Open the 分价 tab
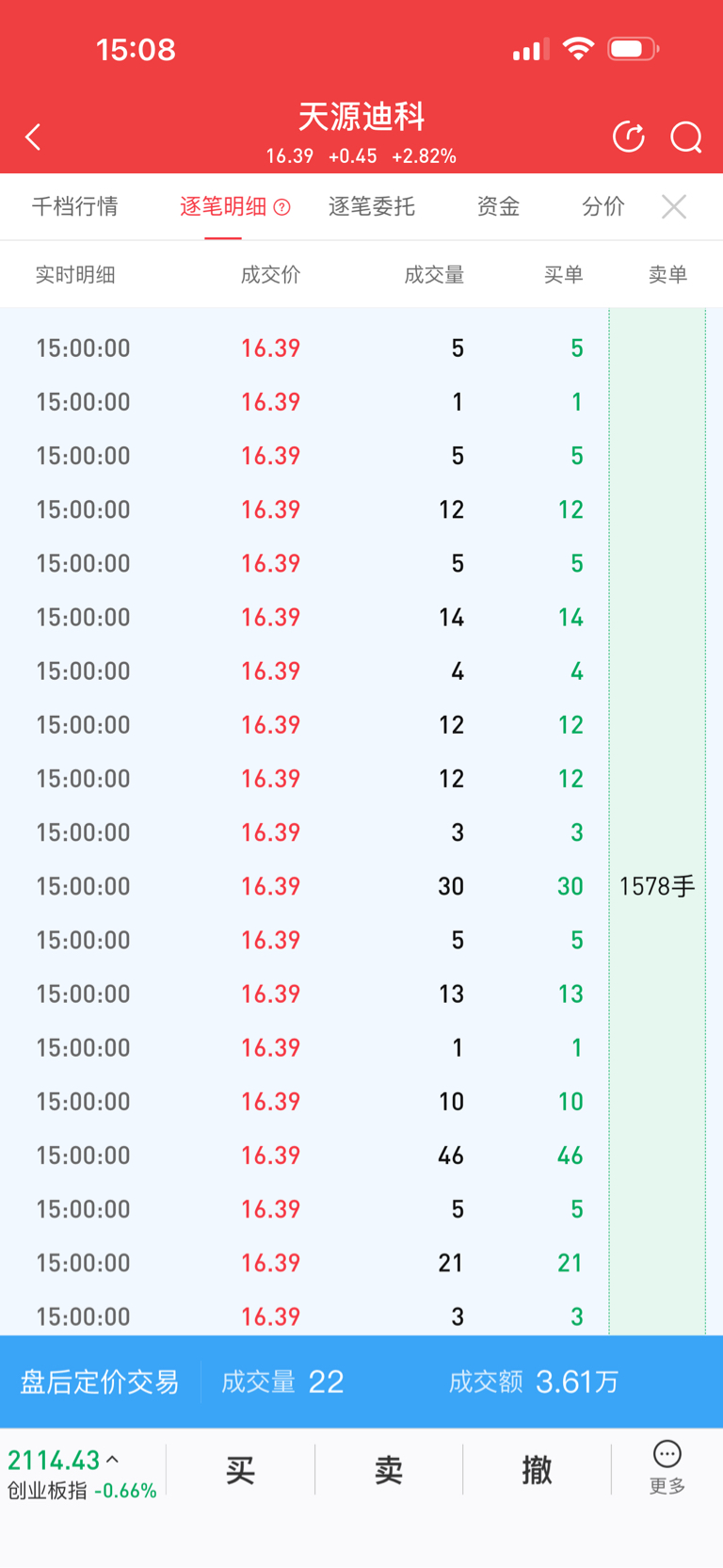The width and height of the screenshot is (723, 1568). pyautogui.click(x=603, y=206)
